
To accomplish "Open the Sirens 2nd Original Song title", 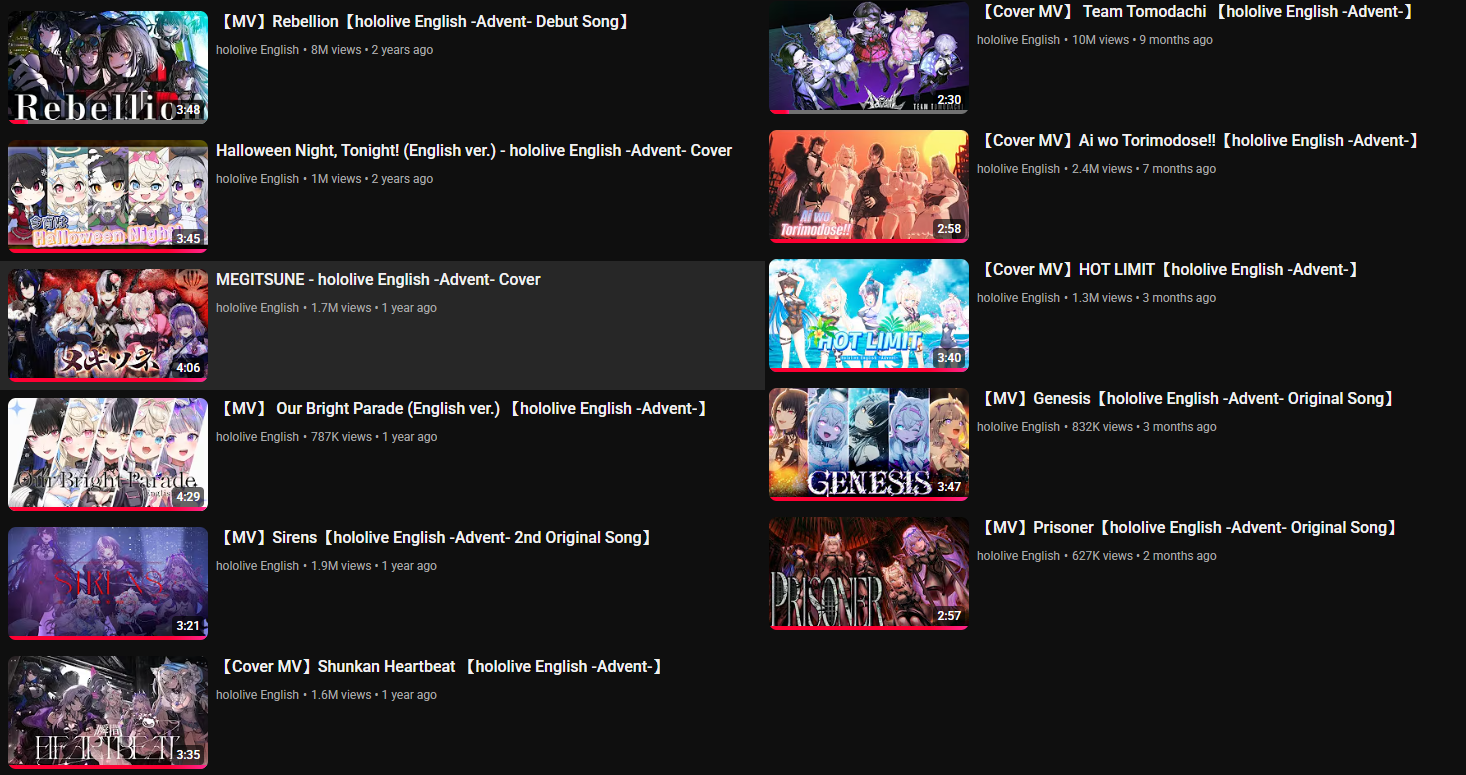I will coord(436,538).
